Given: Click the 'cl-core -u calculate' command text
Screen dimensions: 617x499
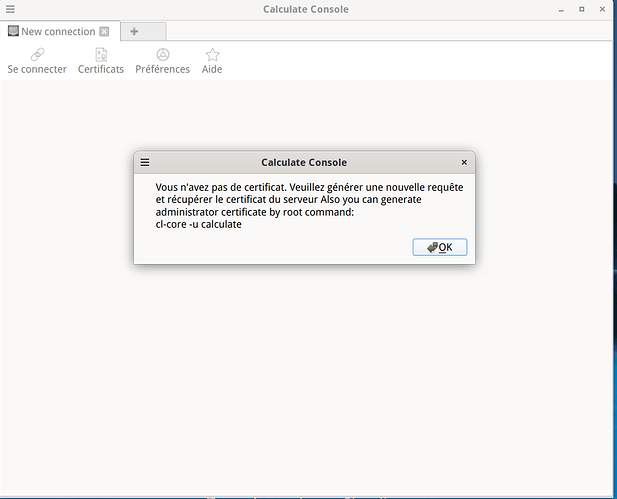Looking at the screenshot, I should pyautogui.click(x=199, y=224).
